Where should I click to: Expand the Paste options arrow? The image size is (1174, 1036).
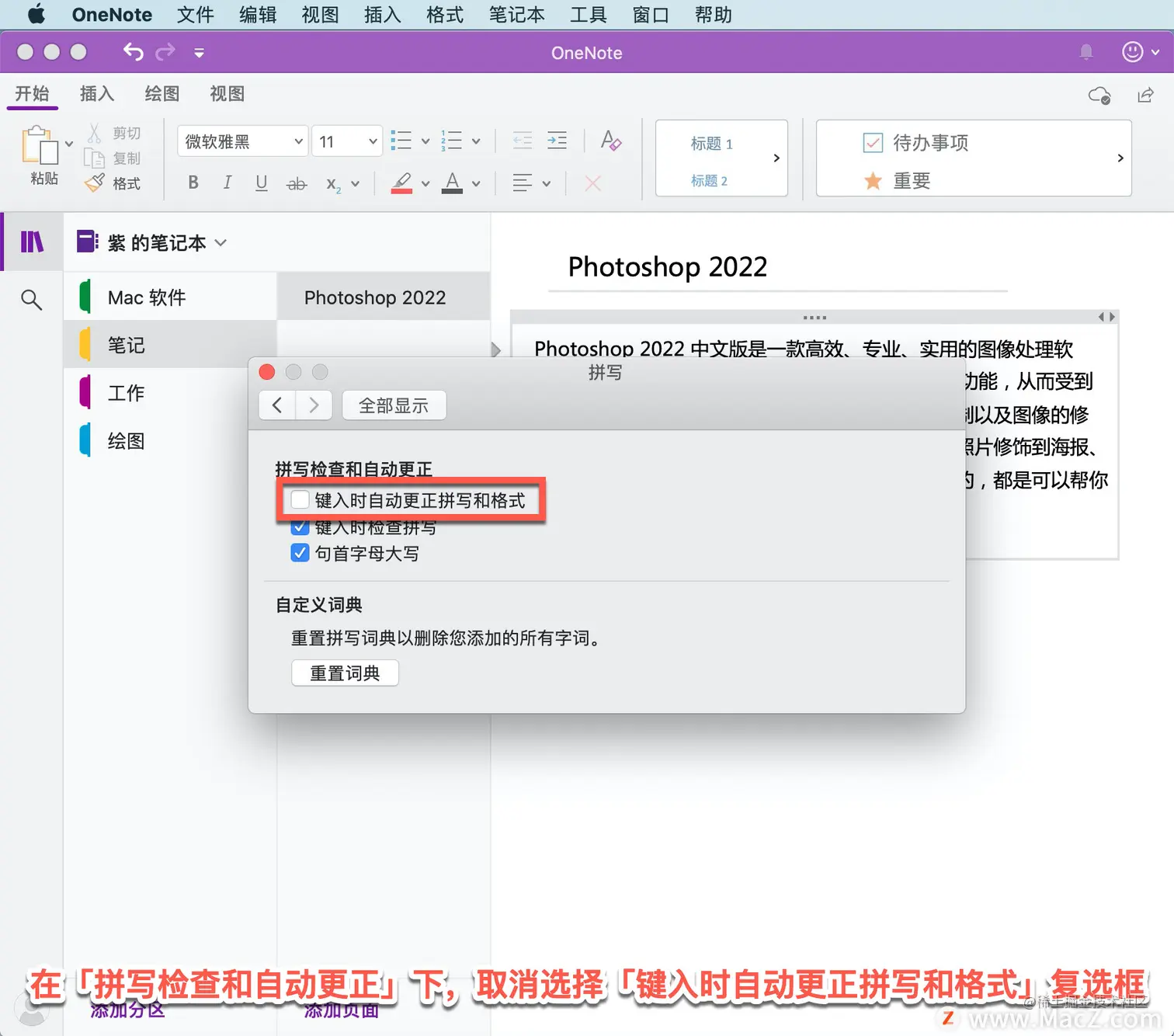tap(69, 144)
